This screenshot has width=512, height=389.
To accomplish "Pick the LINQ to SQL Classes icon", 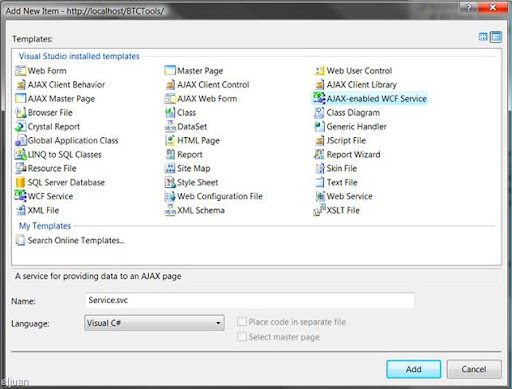I will pos(20,154).
